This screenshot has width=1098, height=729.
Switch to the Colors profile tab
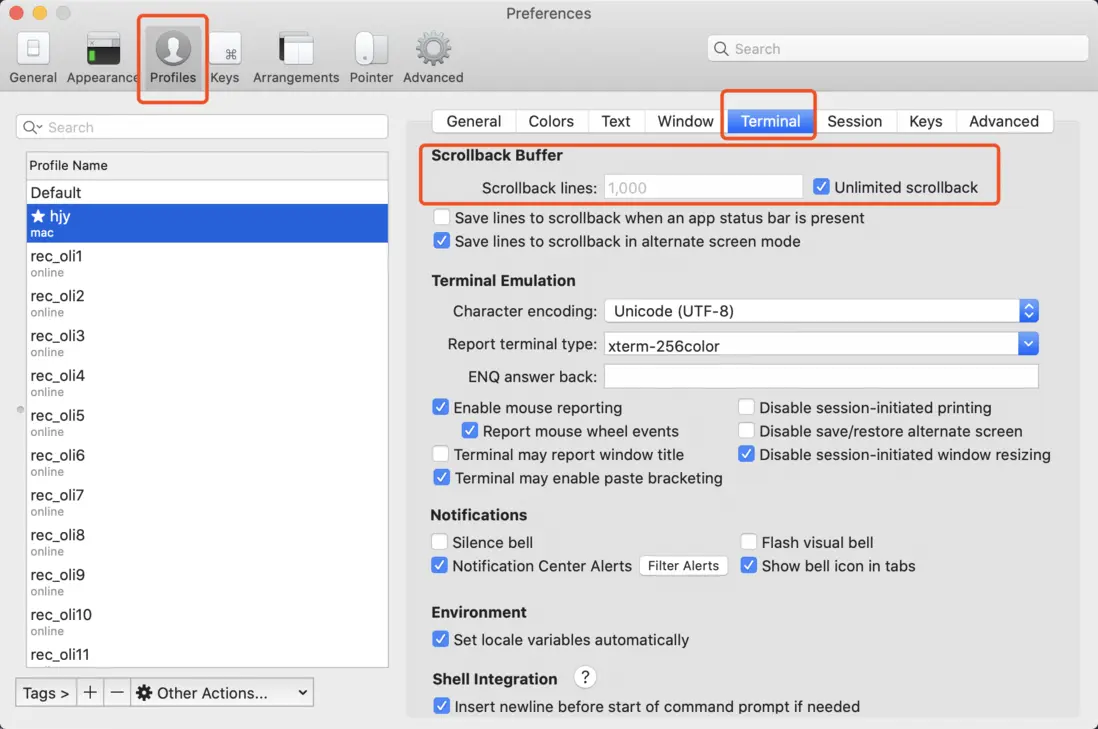click(551, 121)
